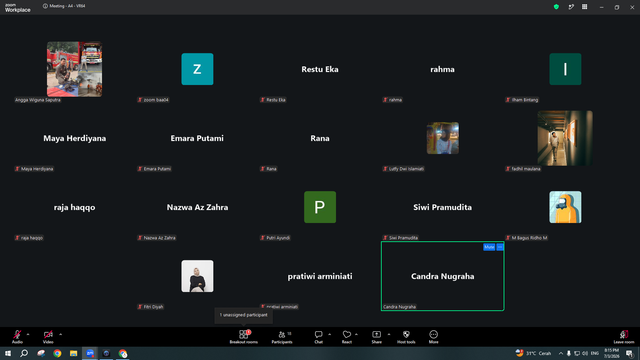The image size is (640, 360).
Task: Open the Participants list
Action: (282, 337)
